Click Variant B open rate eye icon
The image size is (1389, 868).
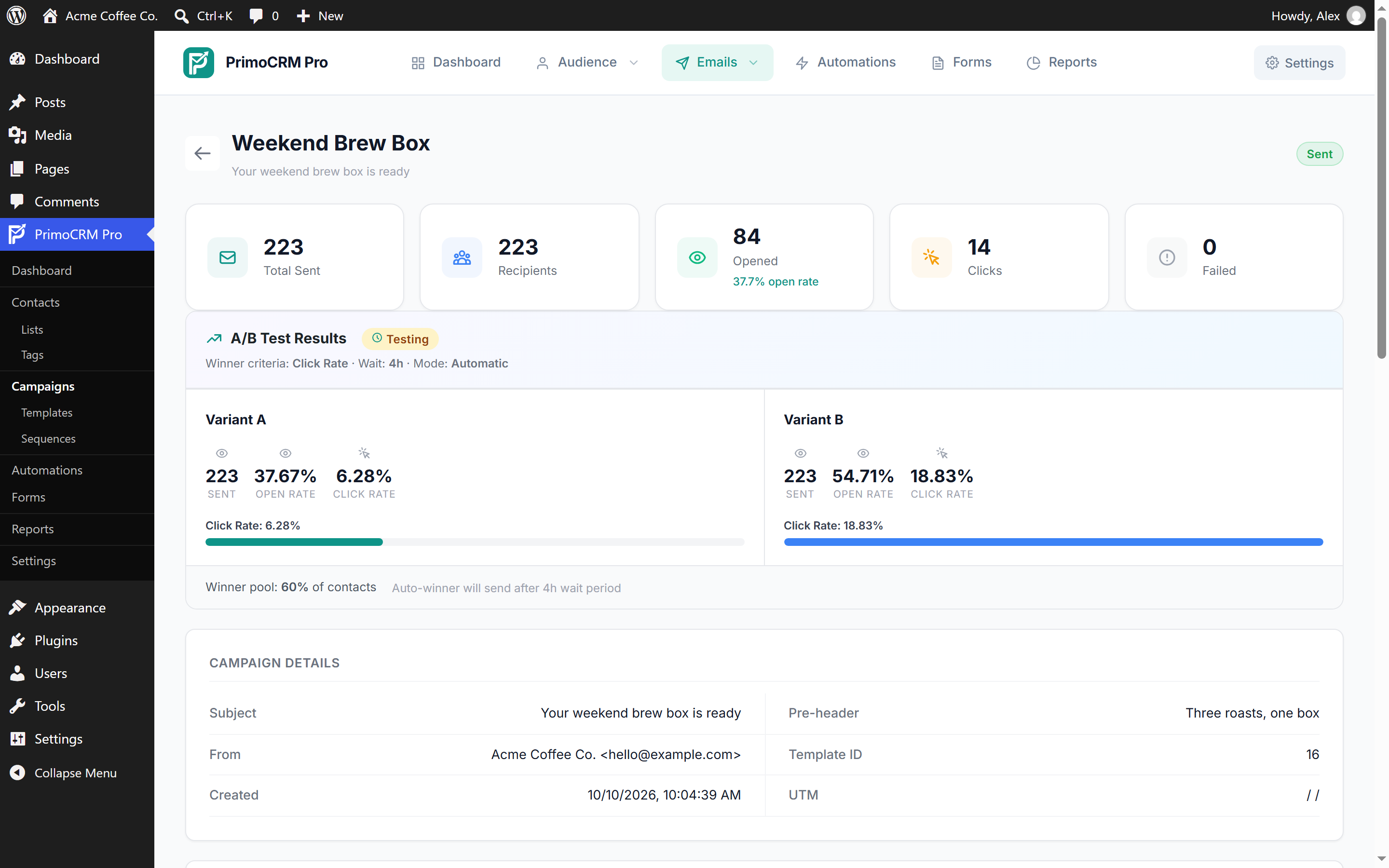(x=863, y=453)
